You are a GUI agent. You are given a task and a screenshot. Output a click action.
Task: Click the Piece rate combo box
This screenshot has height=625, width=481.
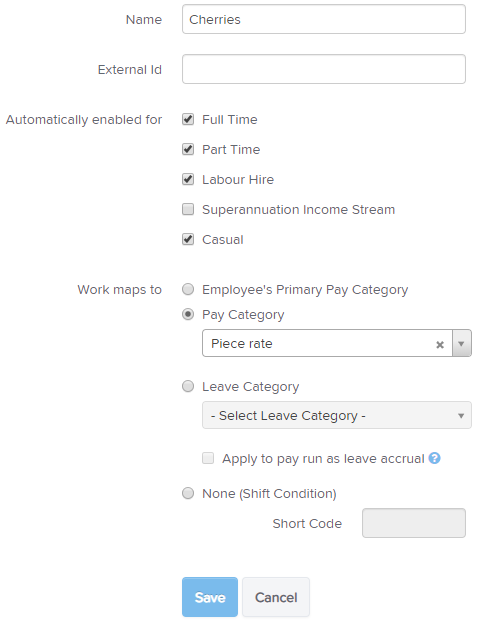(337, 343)
